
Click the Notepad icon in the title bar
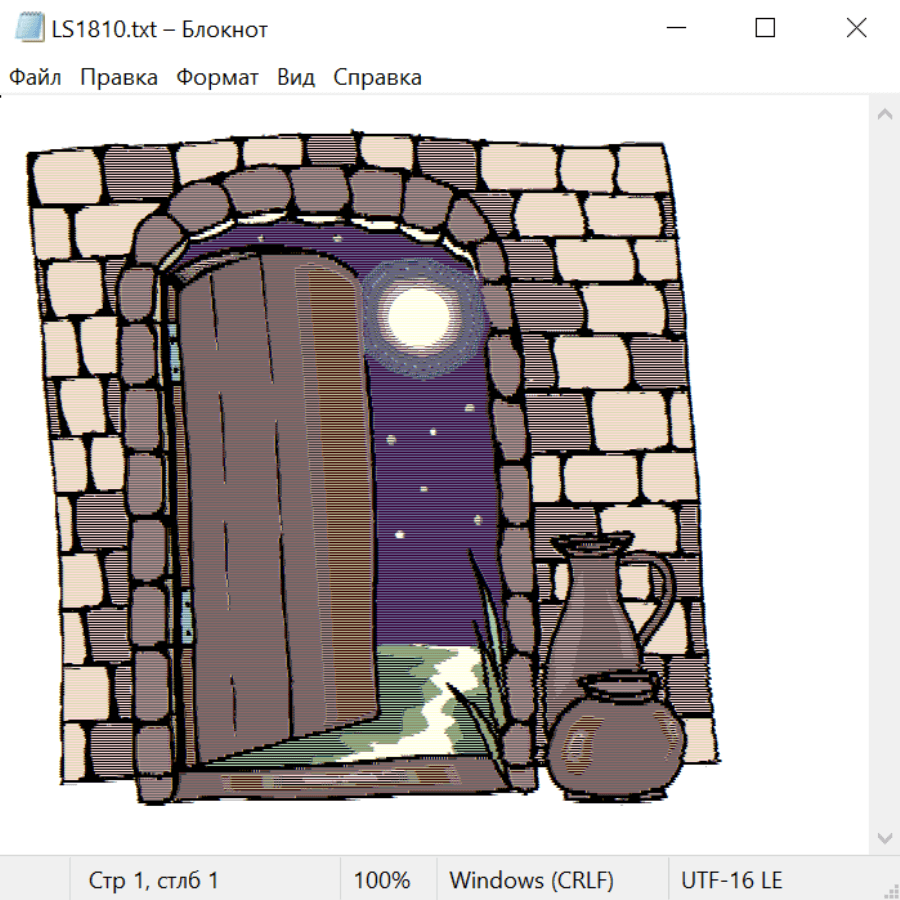[x=28, y=29]
